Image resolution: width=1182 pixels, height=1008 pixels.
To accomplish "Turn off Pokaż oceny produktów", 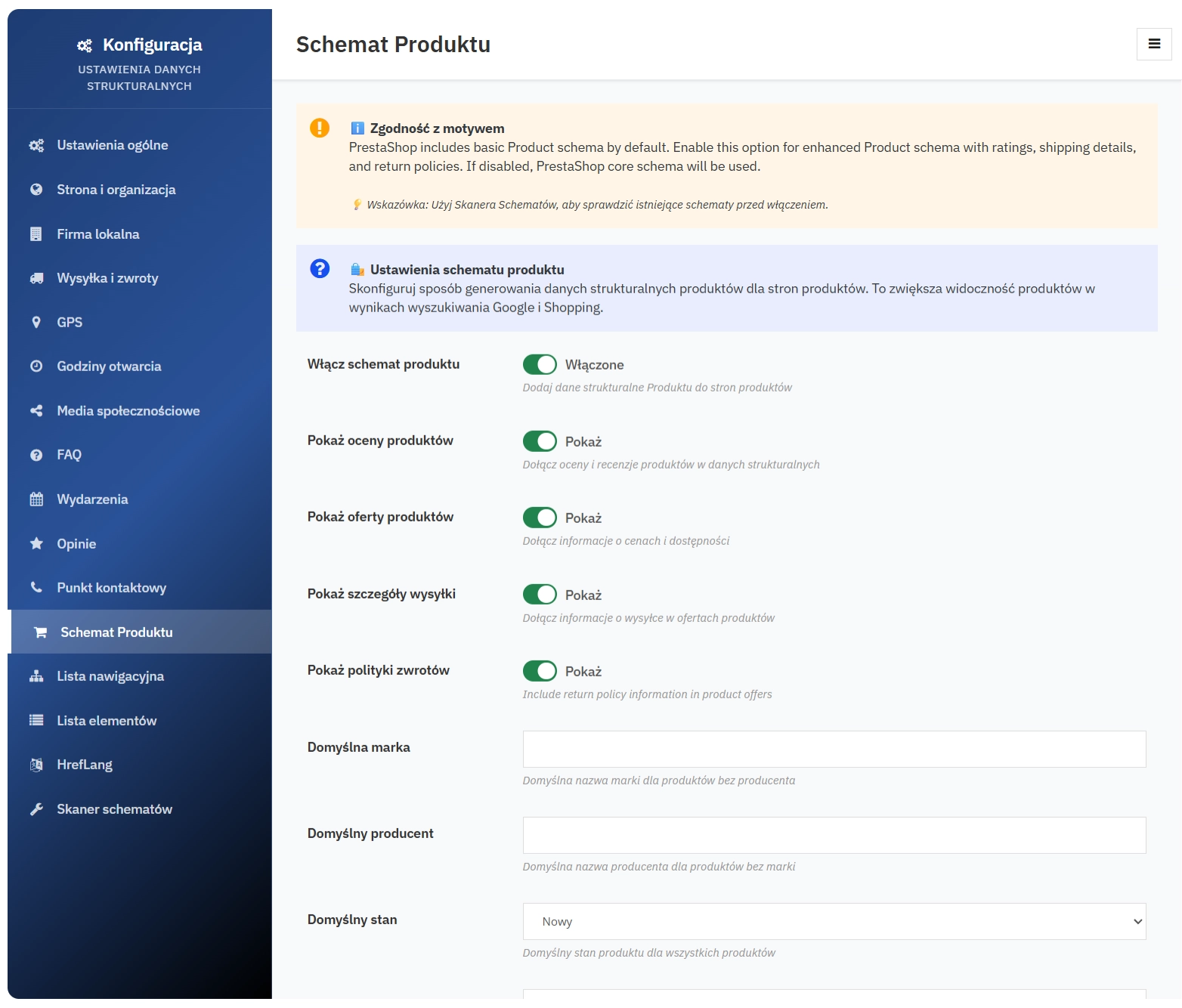I will pos(540,441).
